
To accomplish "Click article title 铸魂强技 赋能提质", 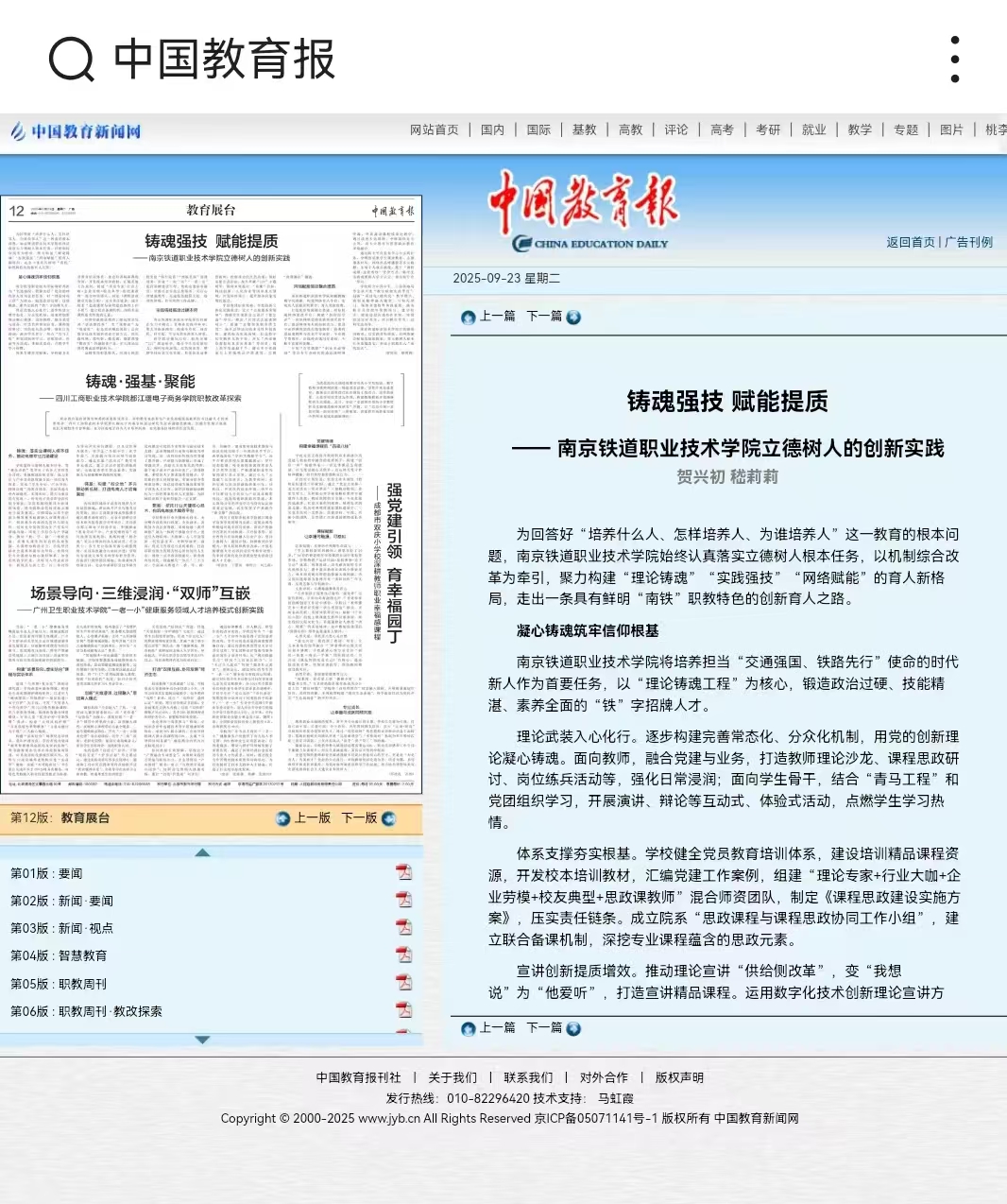I will [727, 402].
